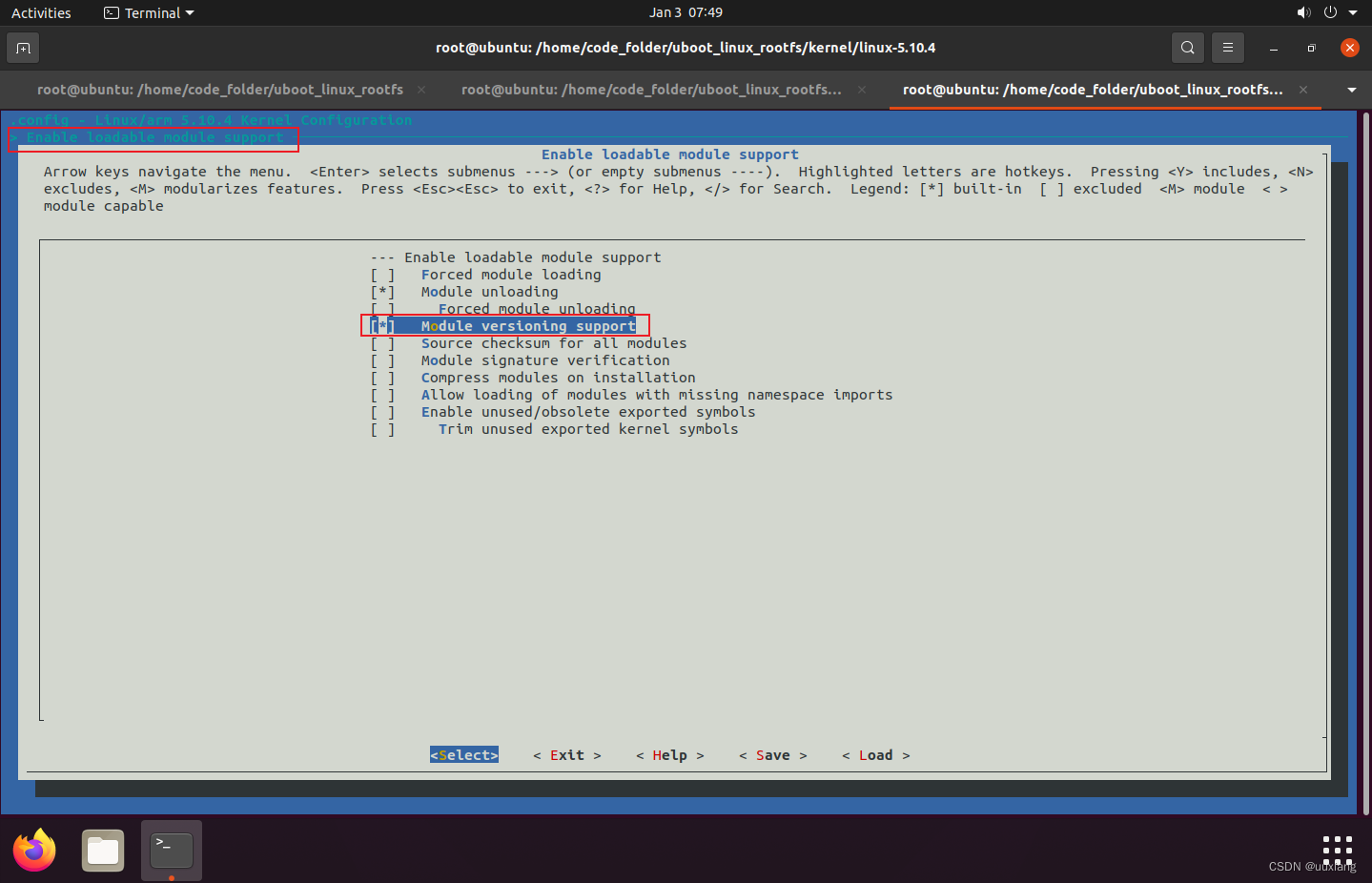
Task: Maximize the terminal window
Action: pos(1312,48)
